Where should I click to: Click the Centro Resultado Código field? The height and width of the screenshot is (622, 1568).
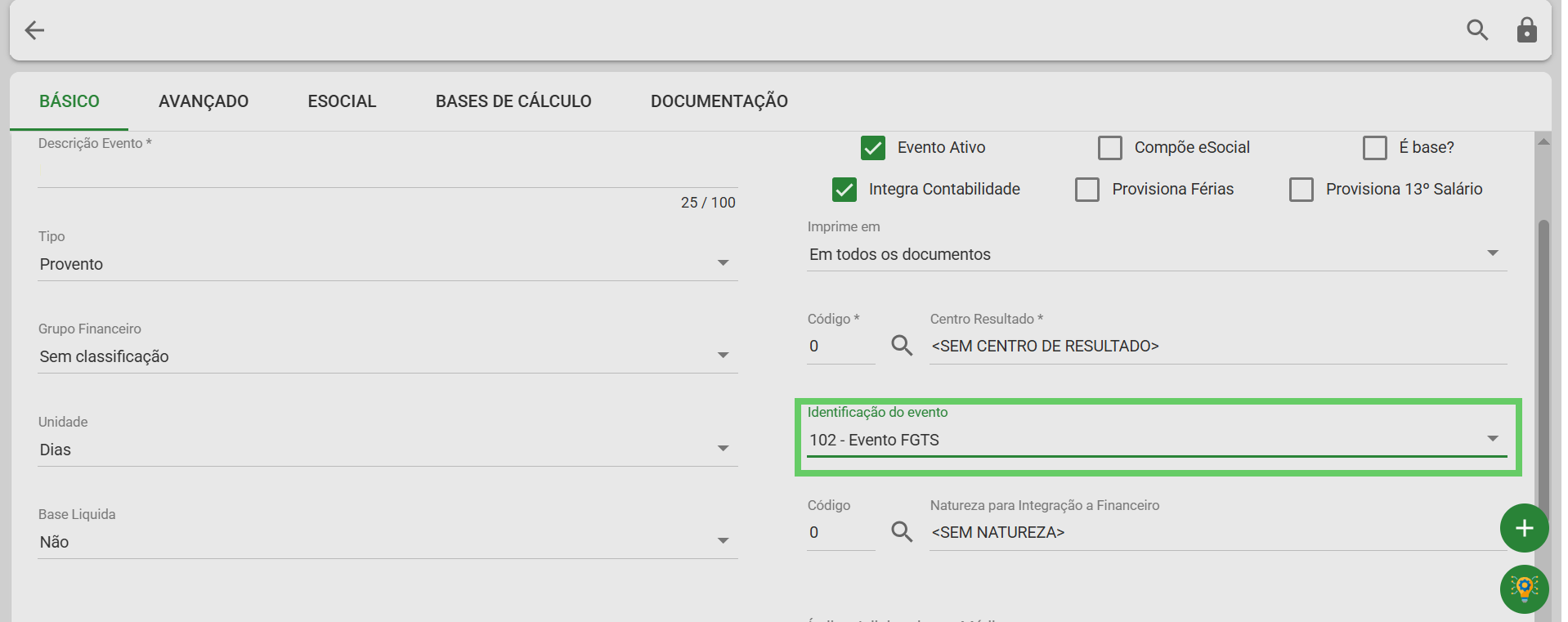point(840,346)
